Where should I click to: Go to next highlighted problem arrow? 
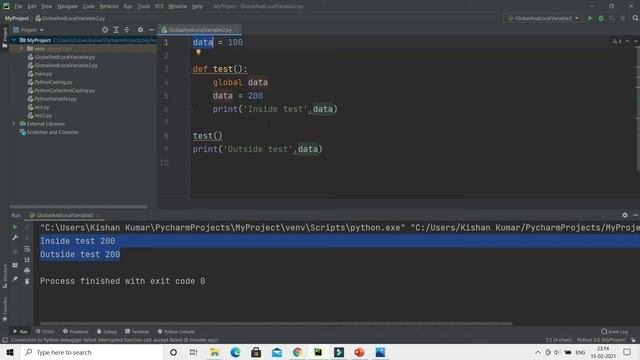[636, 41]
